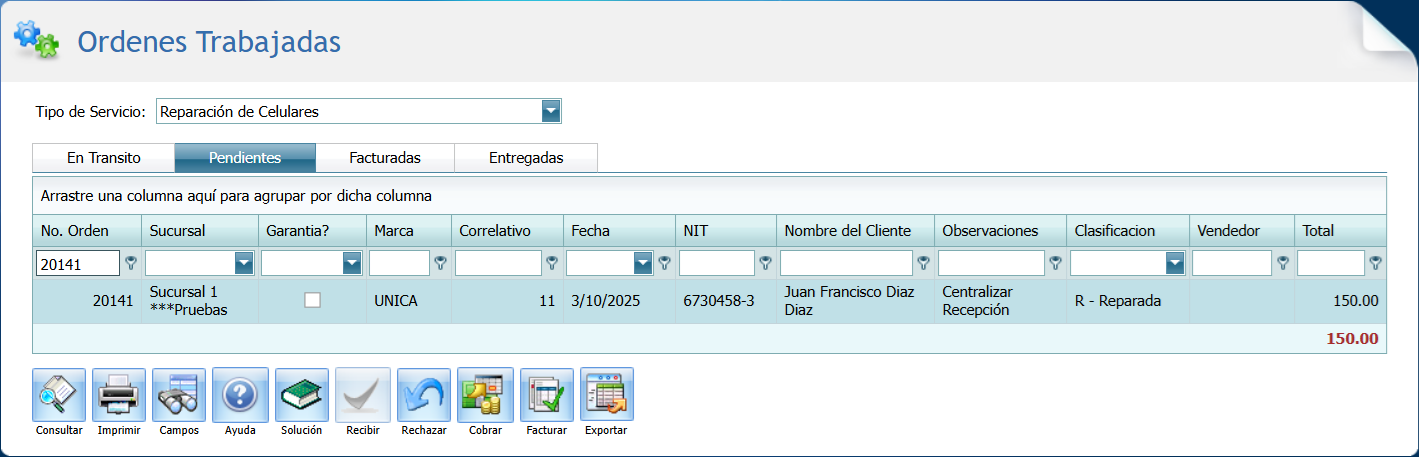Click the Solución book icon
The width and height of the screenshot is (1419, 457).
point(302,395)
